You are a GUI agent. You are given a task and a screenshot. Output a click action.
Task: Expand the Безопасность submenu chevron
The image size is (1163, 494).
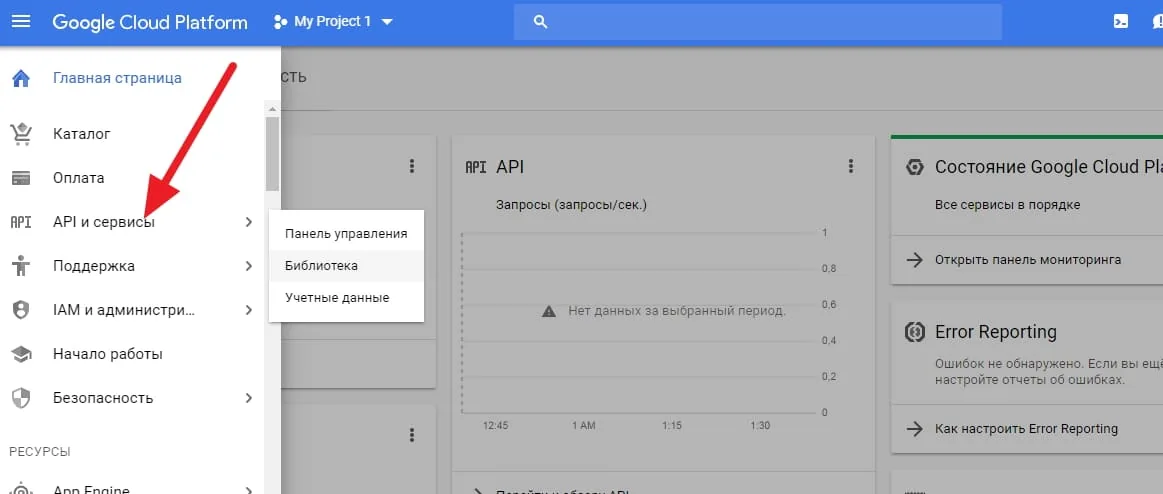[249, 398]
